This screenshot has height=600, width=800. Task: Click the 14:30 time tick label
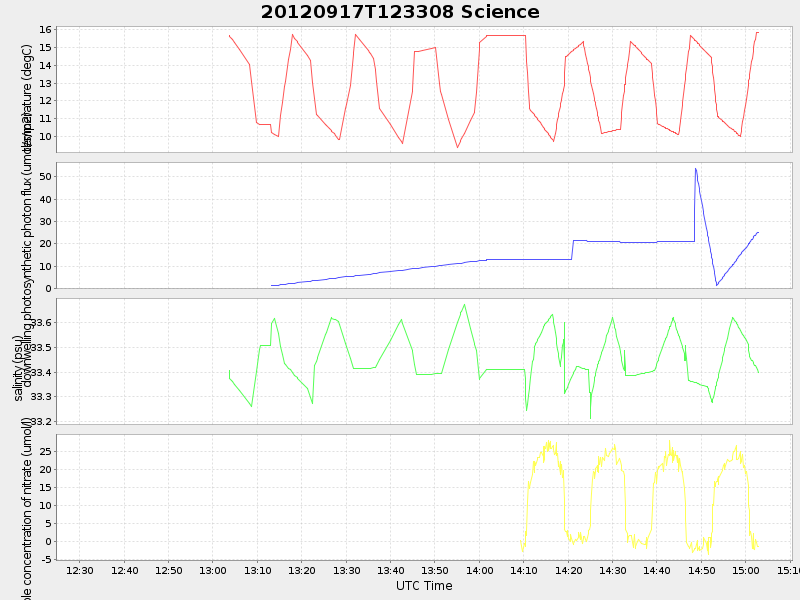click(613, 570)
